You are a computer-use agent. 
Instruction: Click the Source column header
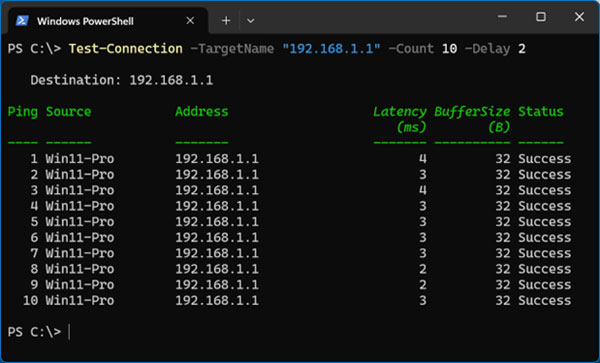point(68,112)
